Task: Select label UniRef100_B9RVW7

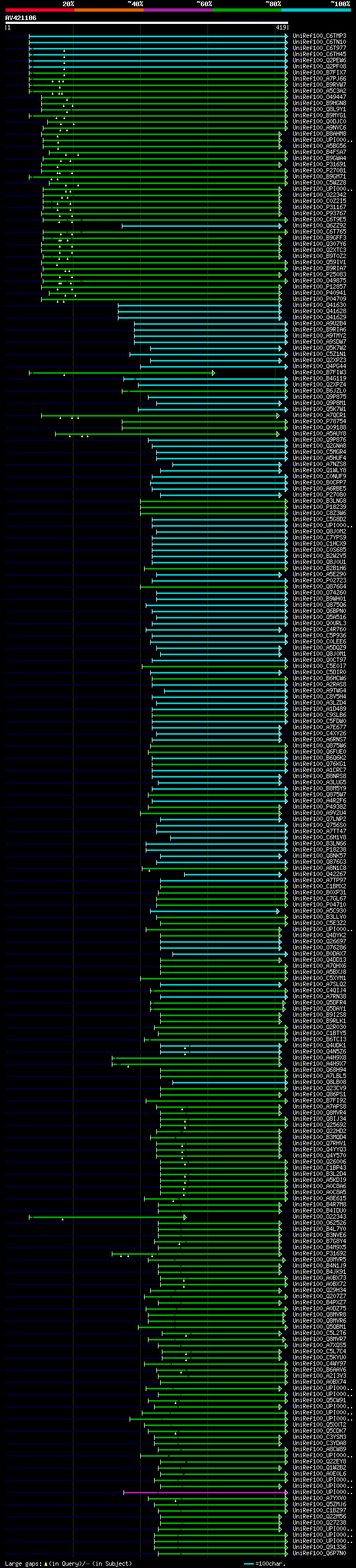Action: click(x=319, y=85)
